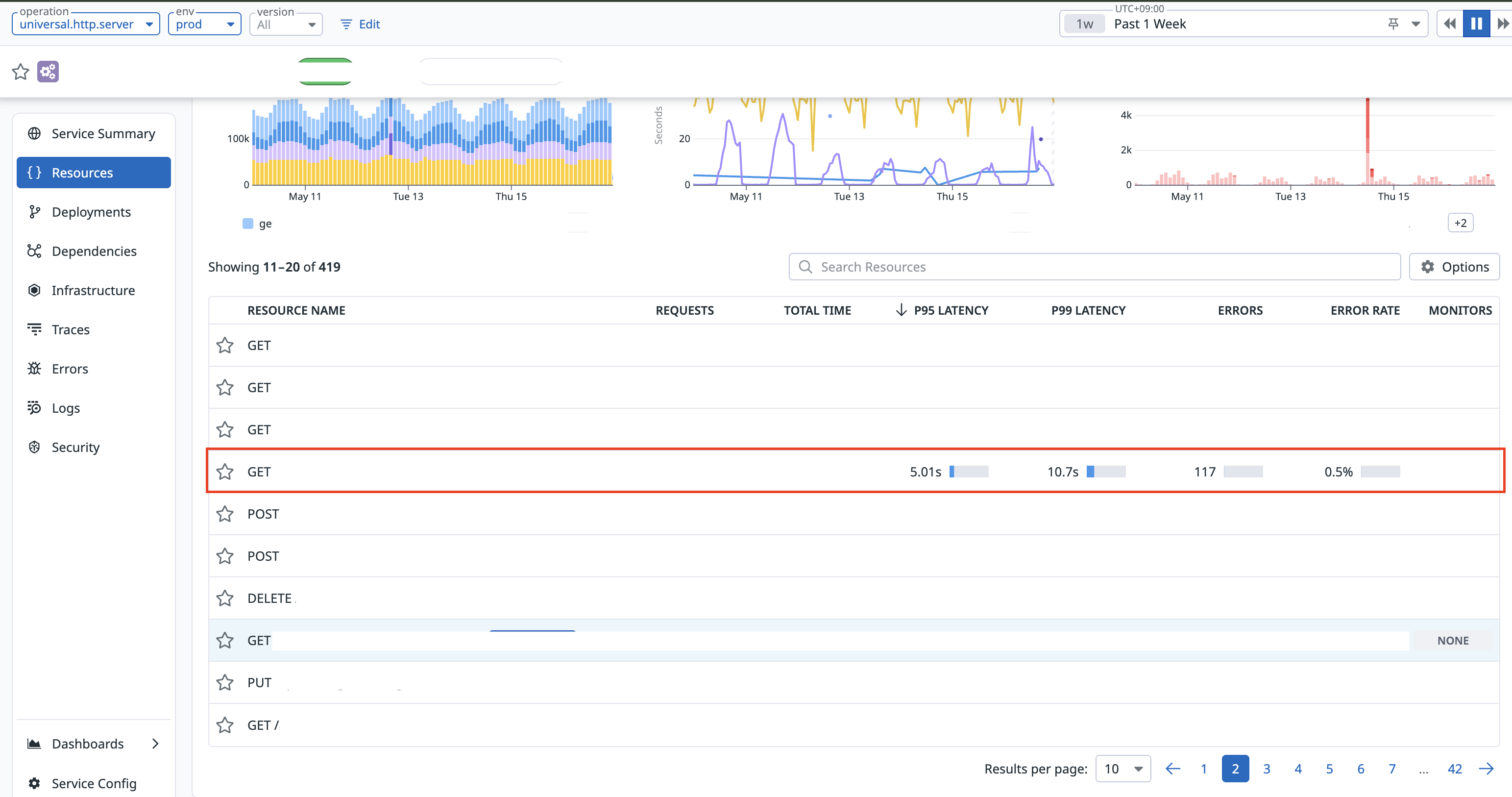Screen dimensions: 1512x797
Task: Sort the table by P95 LATENCY column
Action: click(951, 311)
